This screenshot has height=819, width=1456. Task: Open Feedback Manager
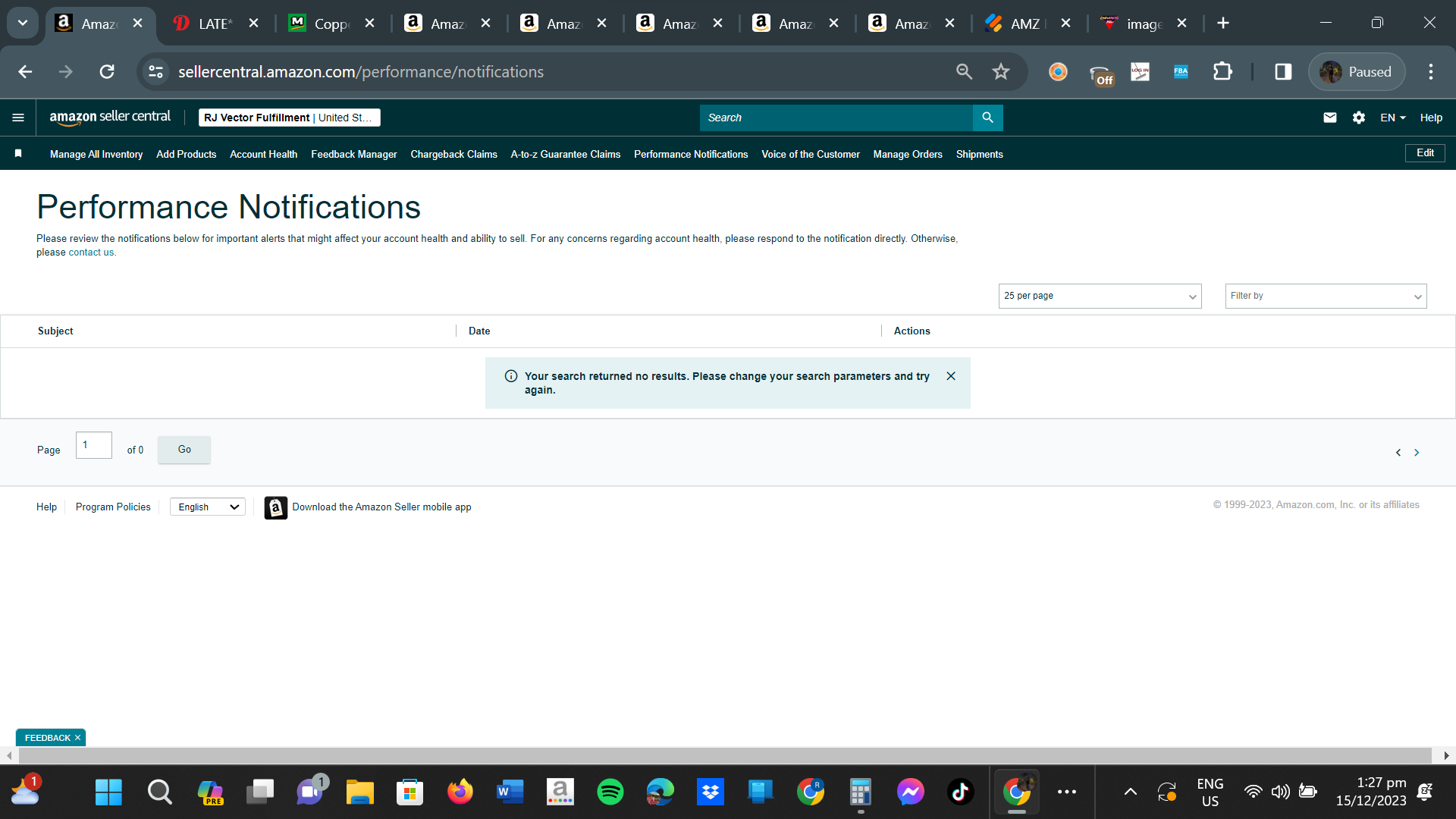354,154
